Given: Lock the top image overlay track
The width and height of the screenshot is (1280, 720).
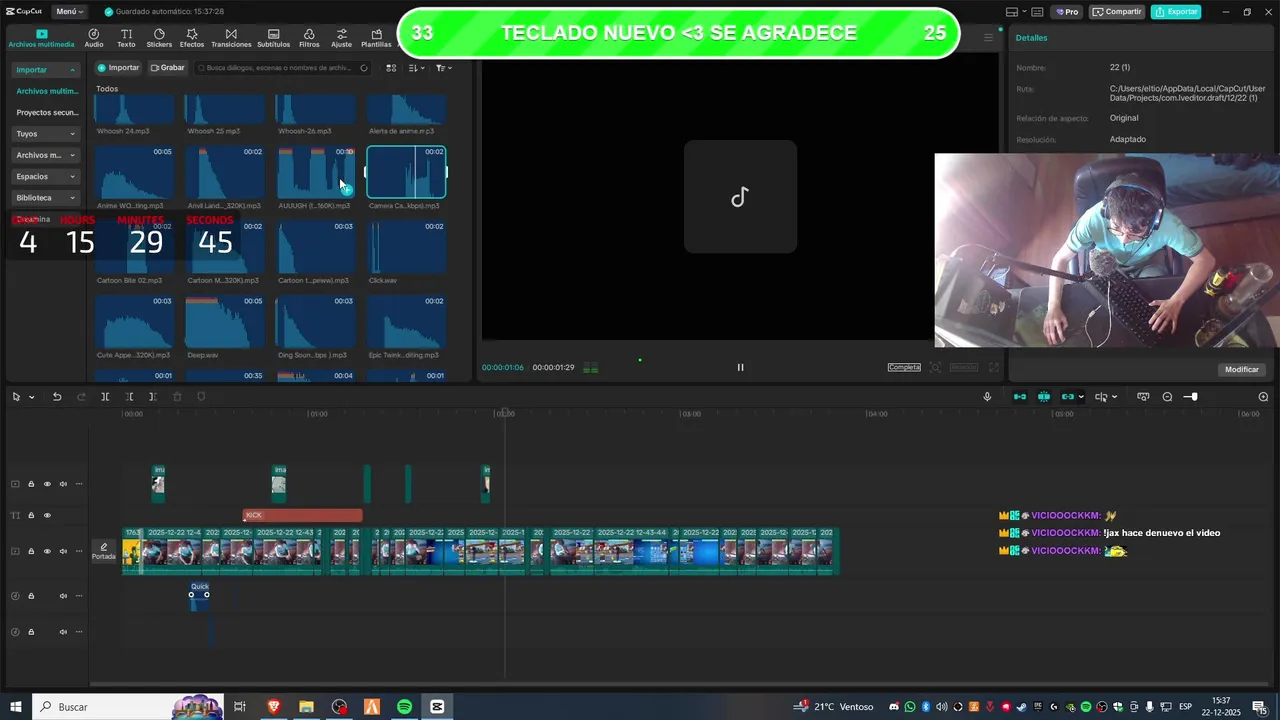Looking at the screenshot, I should (31, 484).
